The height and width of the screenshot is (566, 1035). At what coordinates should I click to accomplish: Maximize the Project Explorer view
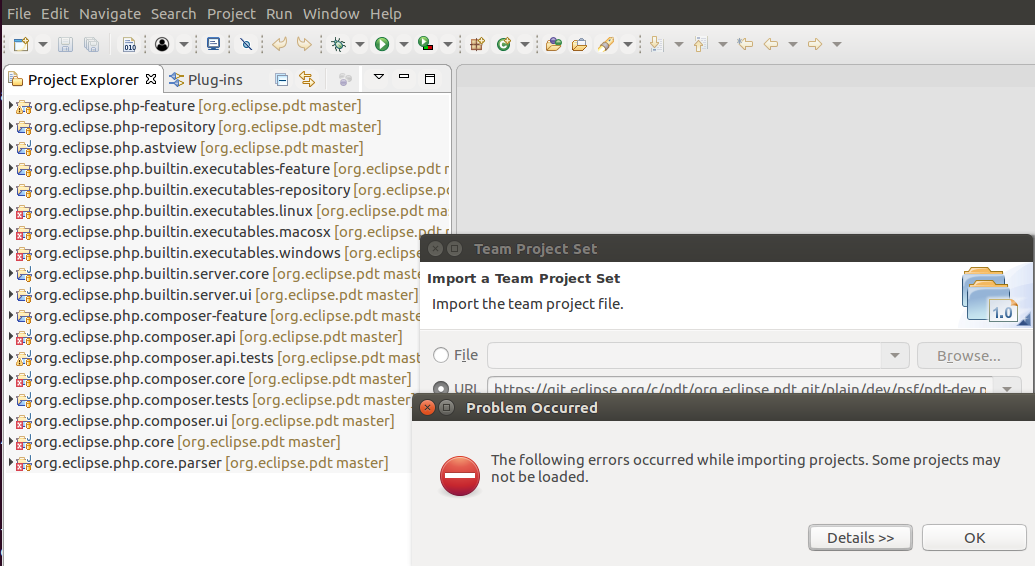tap(430, 79)
